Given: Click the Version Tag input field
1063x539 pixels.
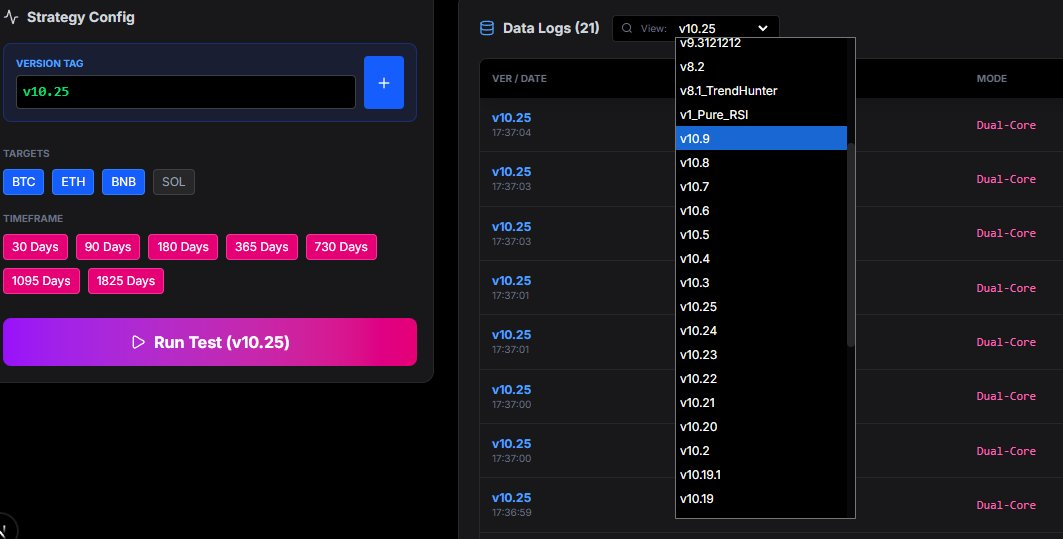Looking at the screenshot, I should point(186,92).
